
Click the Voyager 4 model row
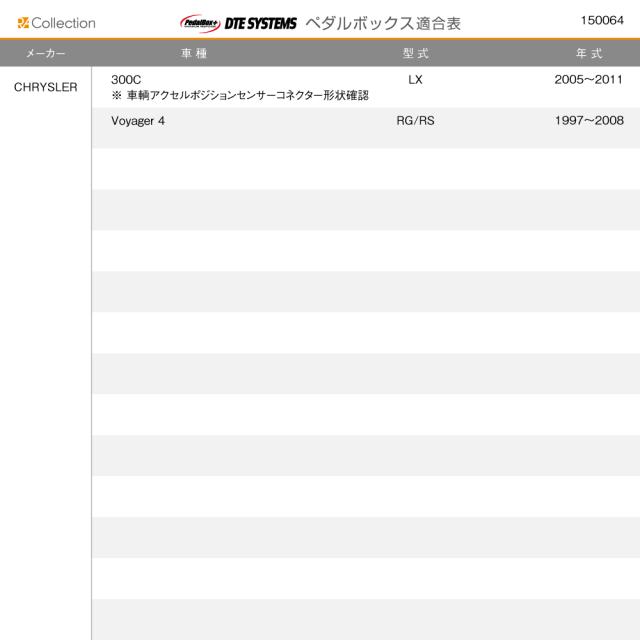139,121
